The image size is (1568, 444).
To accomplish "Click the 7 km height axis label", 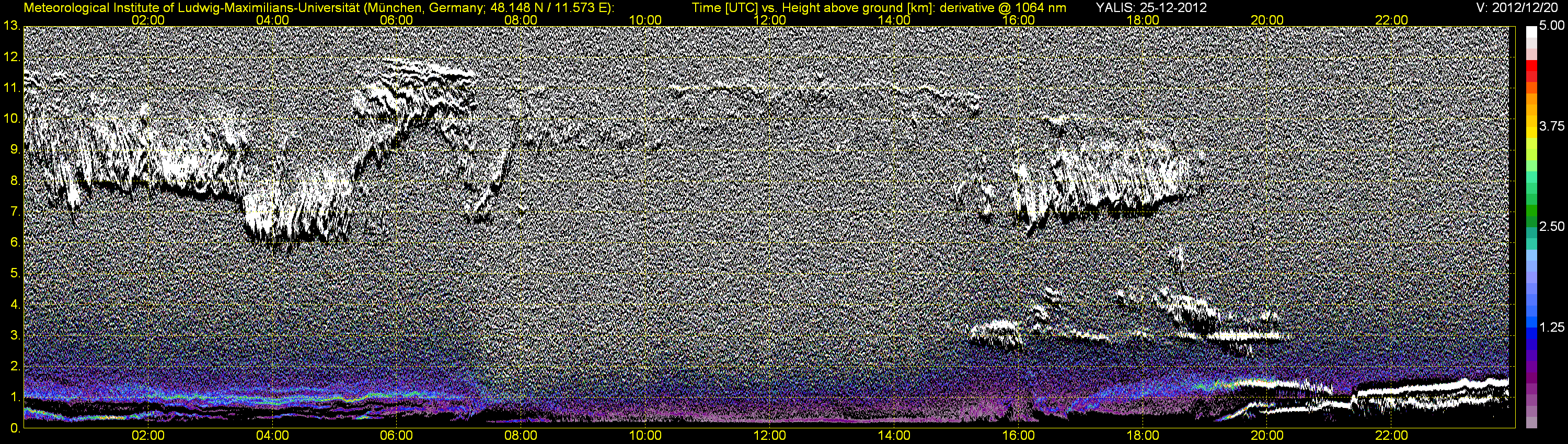I will 15,212.
